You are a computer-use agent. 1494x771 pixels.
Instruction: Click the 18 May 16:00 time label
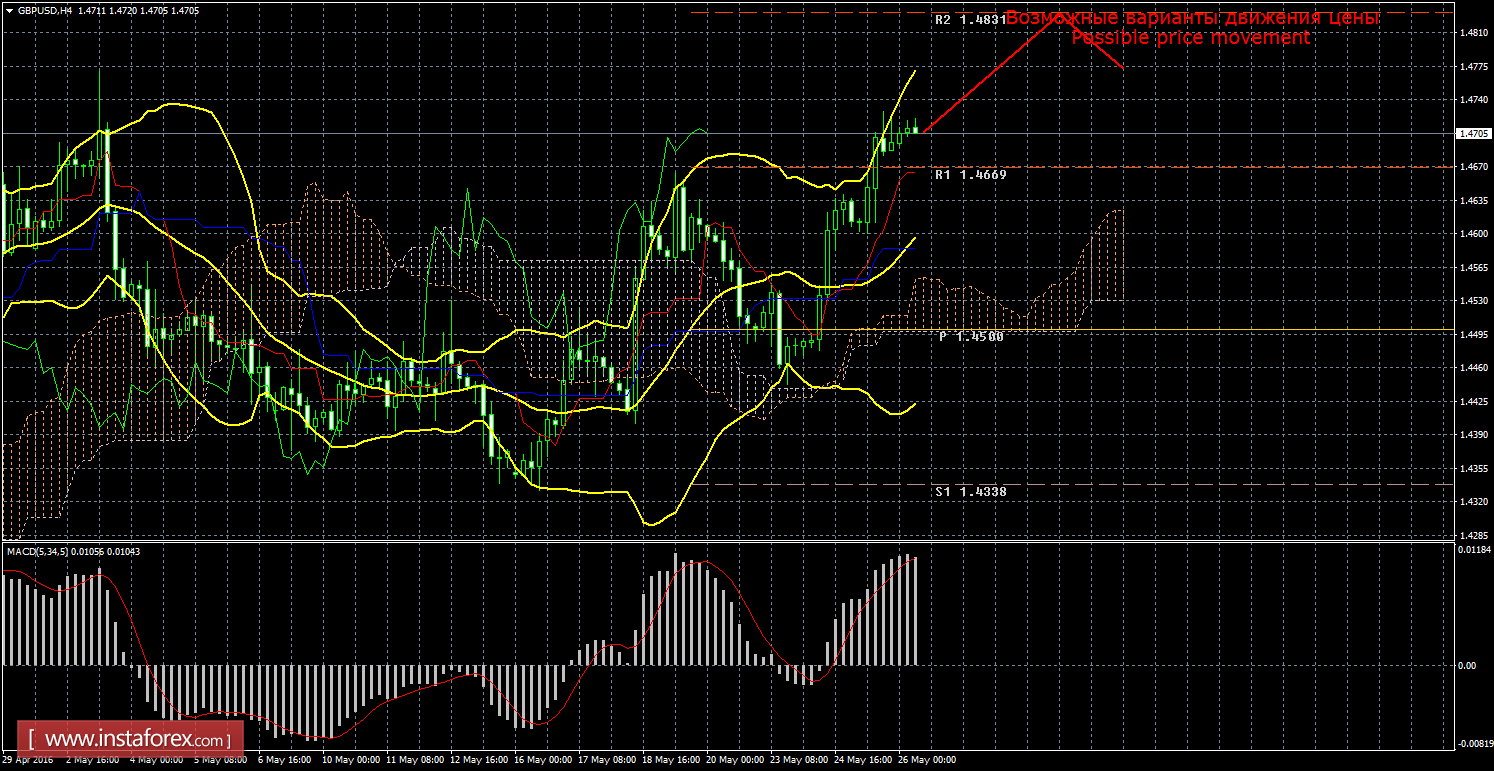click(669, 759)
